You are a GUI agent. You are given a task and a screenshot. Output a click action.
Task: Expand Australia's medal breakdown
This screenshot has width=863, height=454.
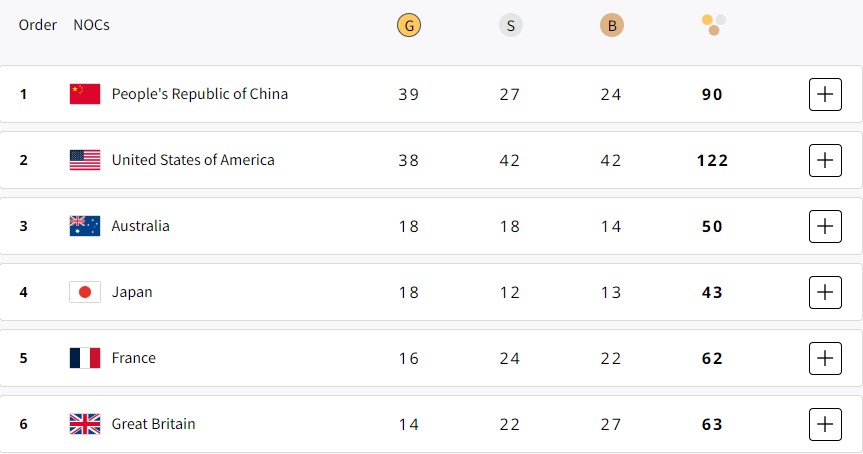click(825, 226)
